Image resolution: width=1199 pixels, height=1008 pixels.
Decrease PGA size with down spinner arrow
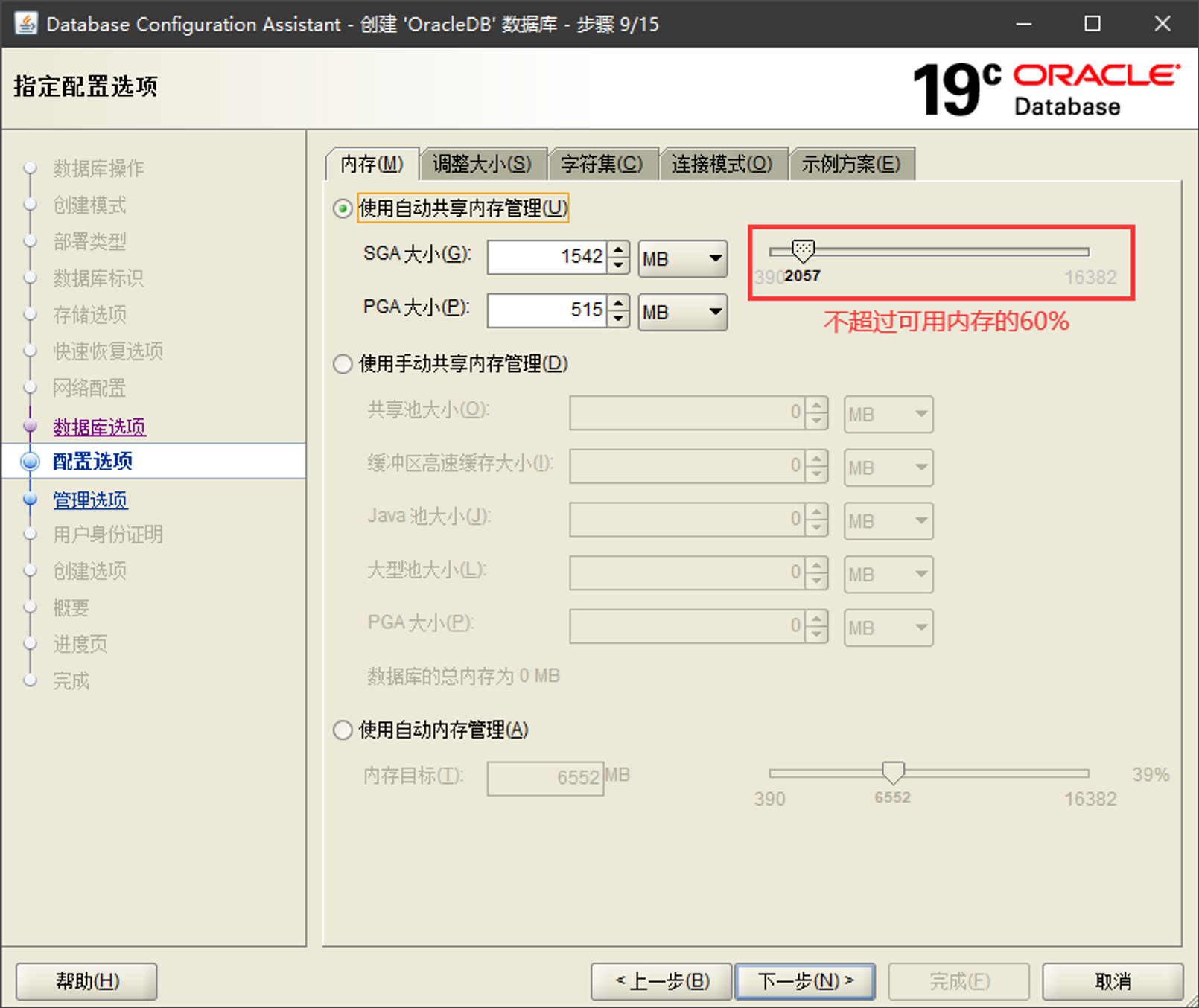coord(618,319)
